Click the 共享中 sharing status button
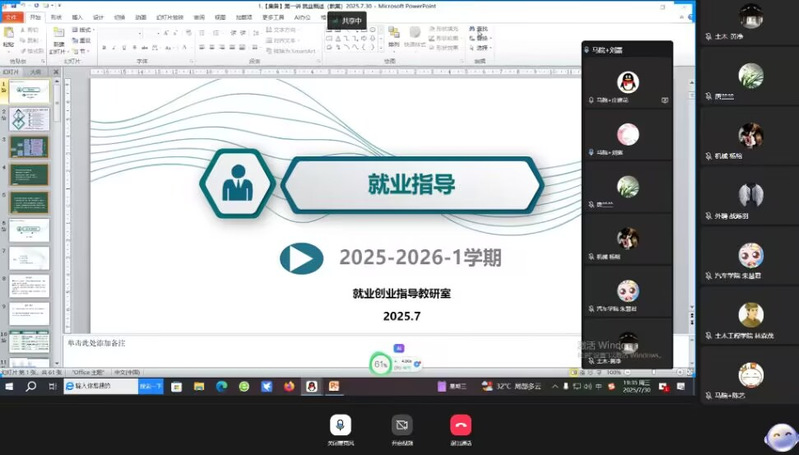This screenshot has height=455, width=799. click(346, 20)
